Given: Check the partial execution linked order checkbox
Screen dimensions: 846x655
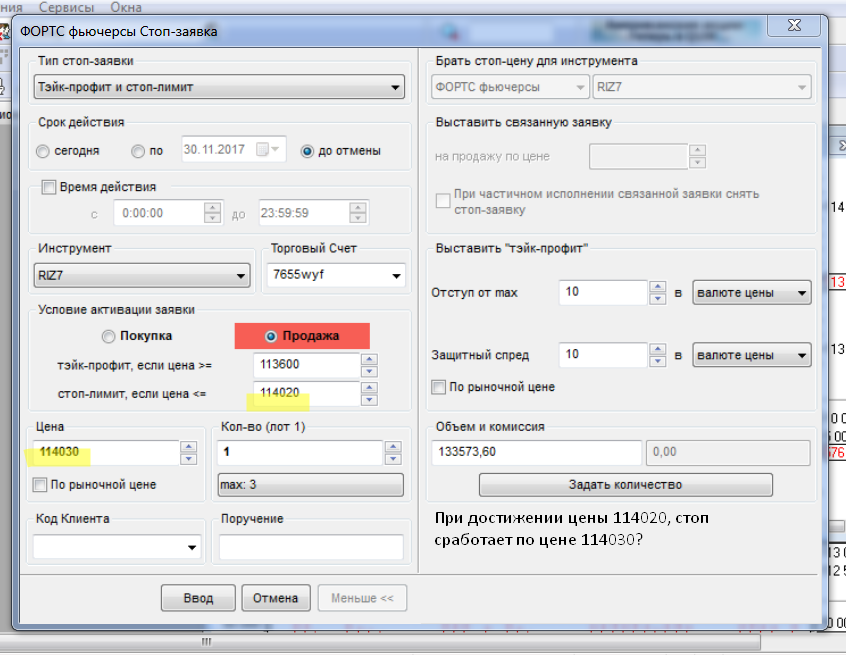Looking at the screenshot, I should pos(443,201).
